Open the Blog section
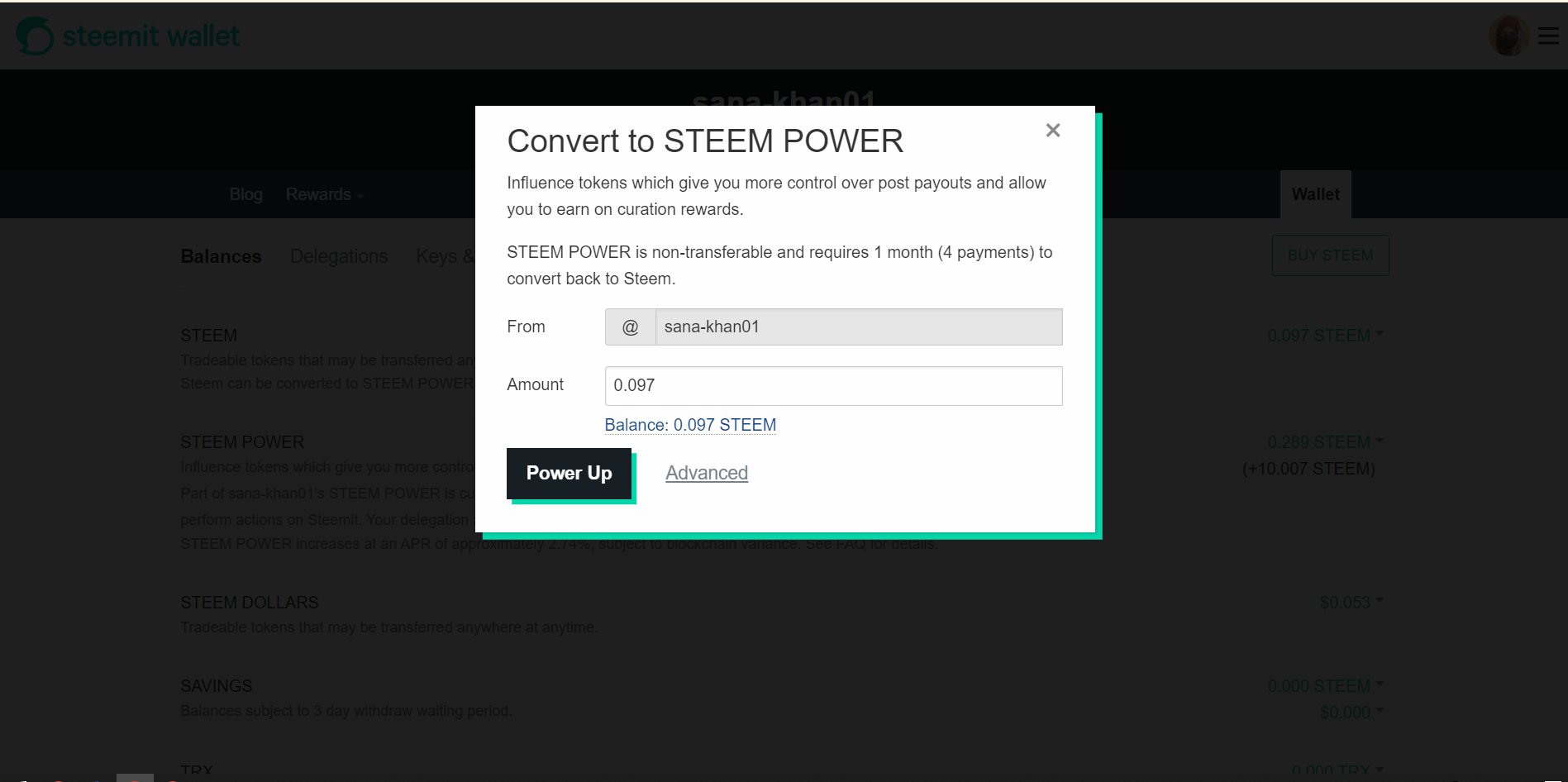This screenshot has height=782, width=1568. click(245, 194)
